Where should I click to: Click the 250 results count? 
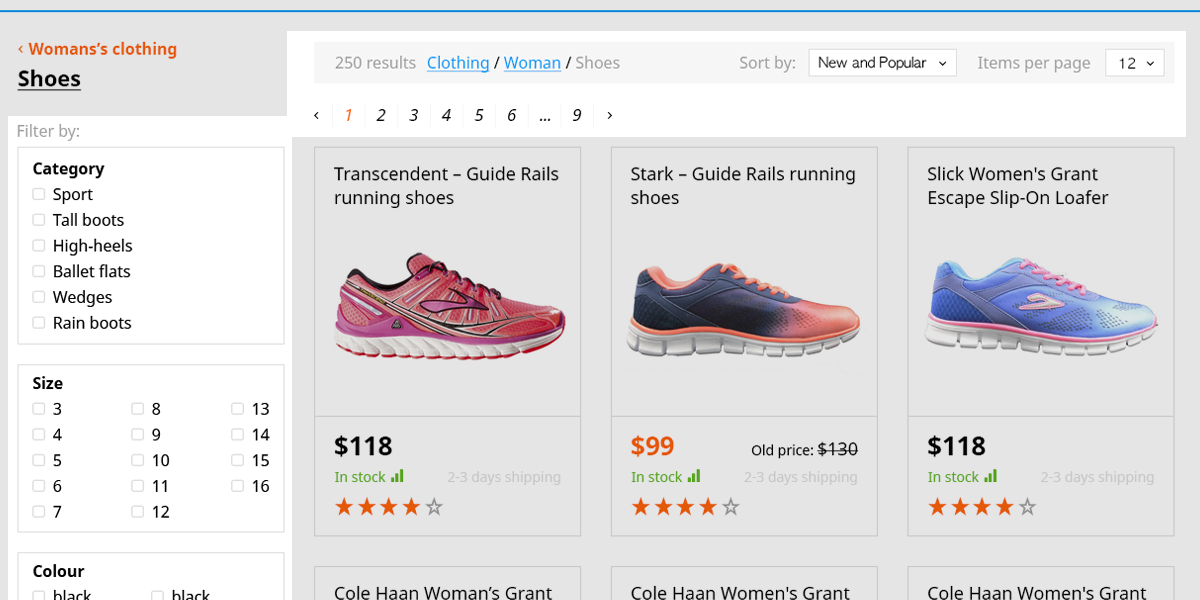[375, 63]
